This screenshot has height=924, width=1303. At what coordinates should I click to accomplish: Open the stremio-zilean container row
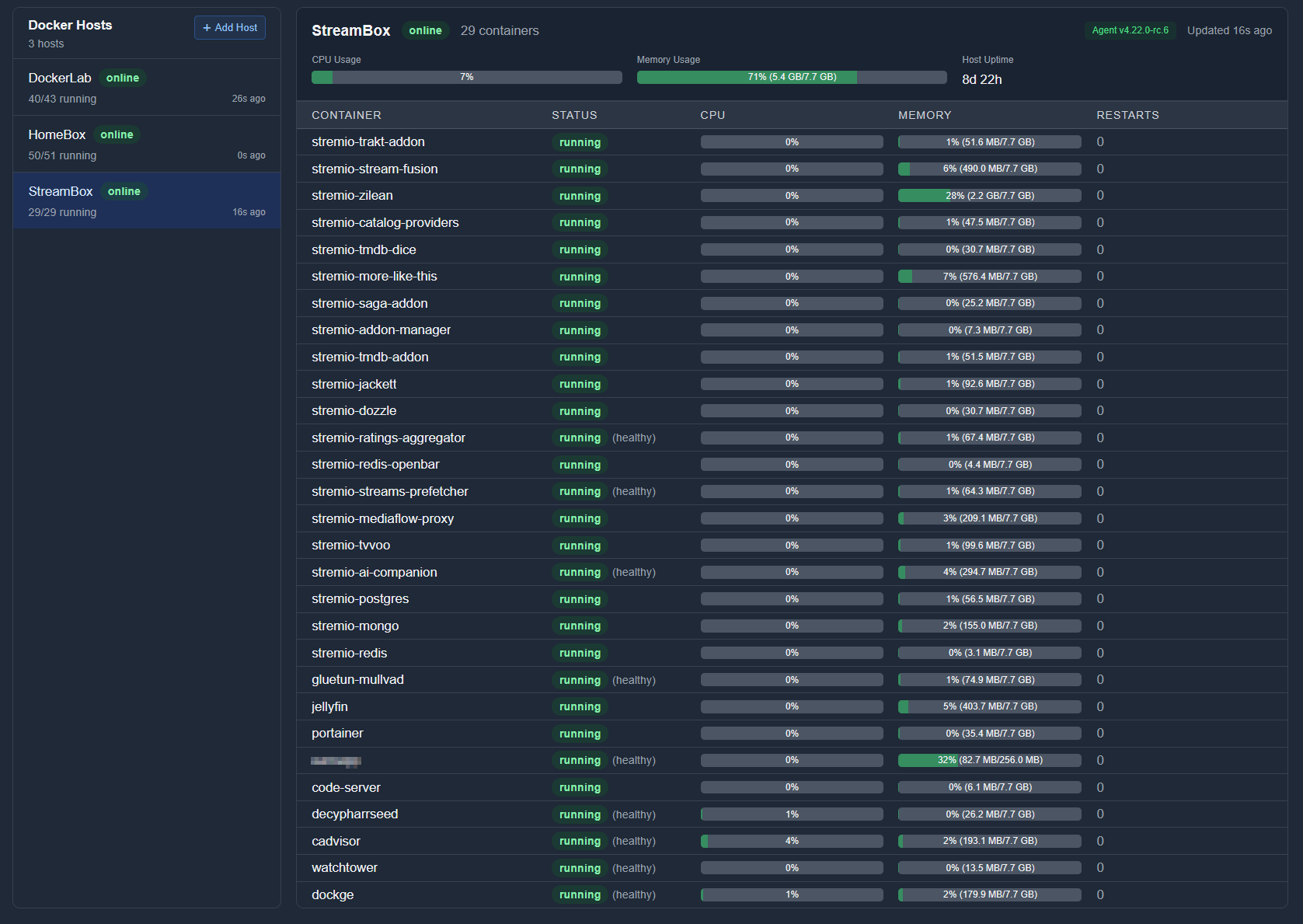[352, 196]
